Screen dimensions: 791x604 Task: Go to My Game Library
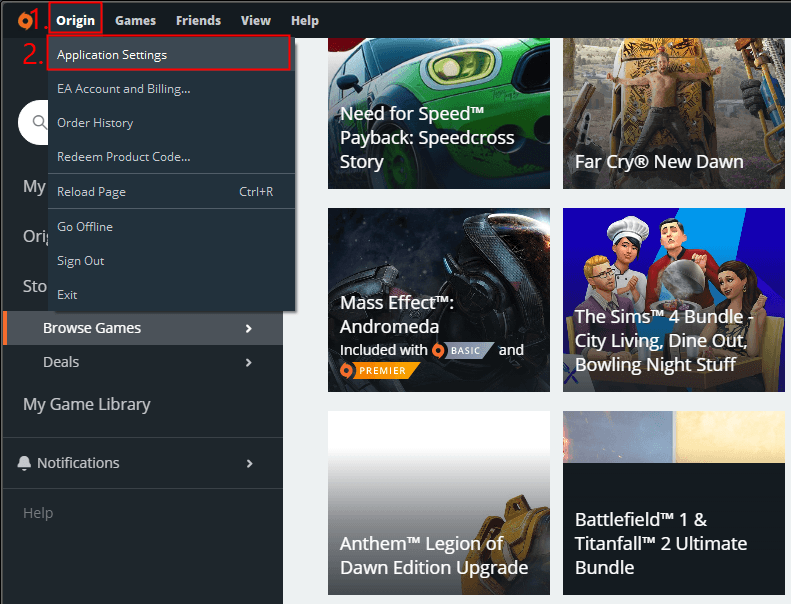point(87,404)
